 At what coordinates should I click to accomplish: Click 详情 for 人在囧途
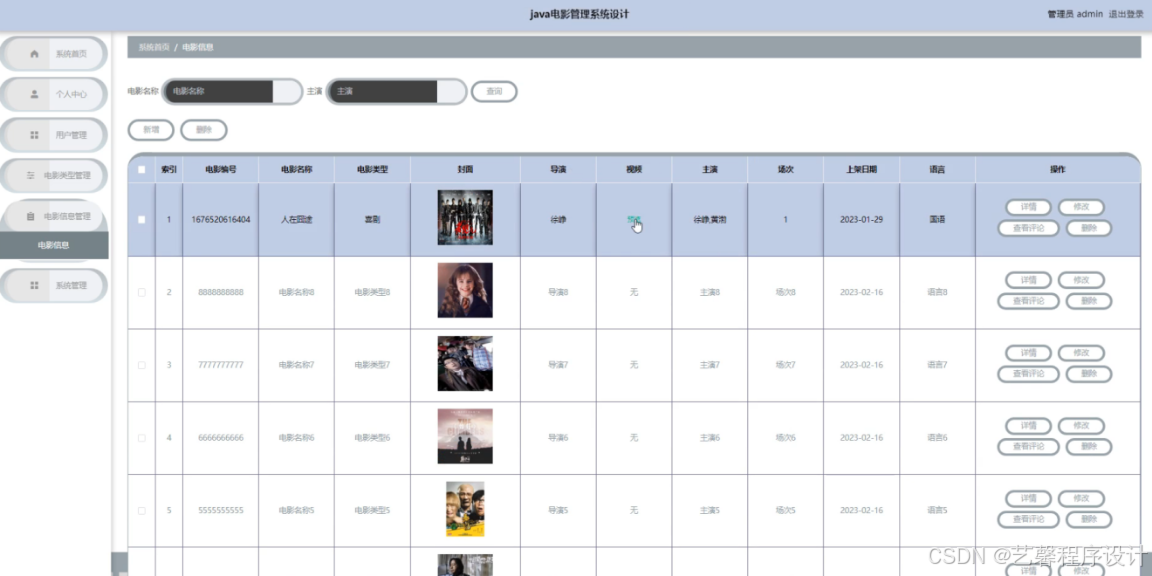tap(1028, 207)
